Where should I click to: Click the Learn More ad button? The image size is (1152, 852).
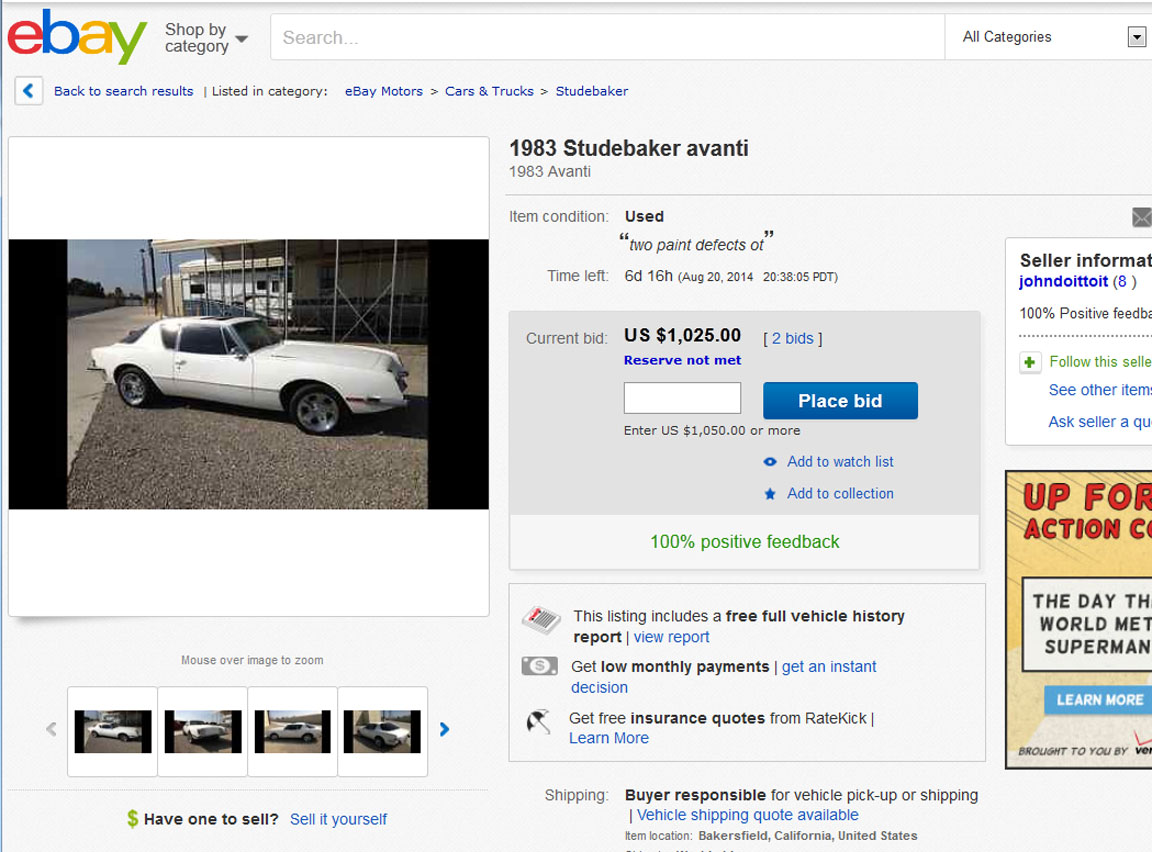(1098, 700)
